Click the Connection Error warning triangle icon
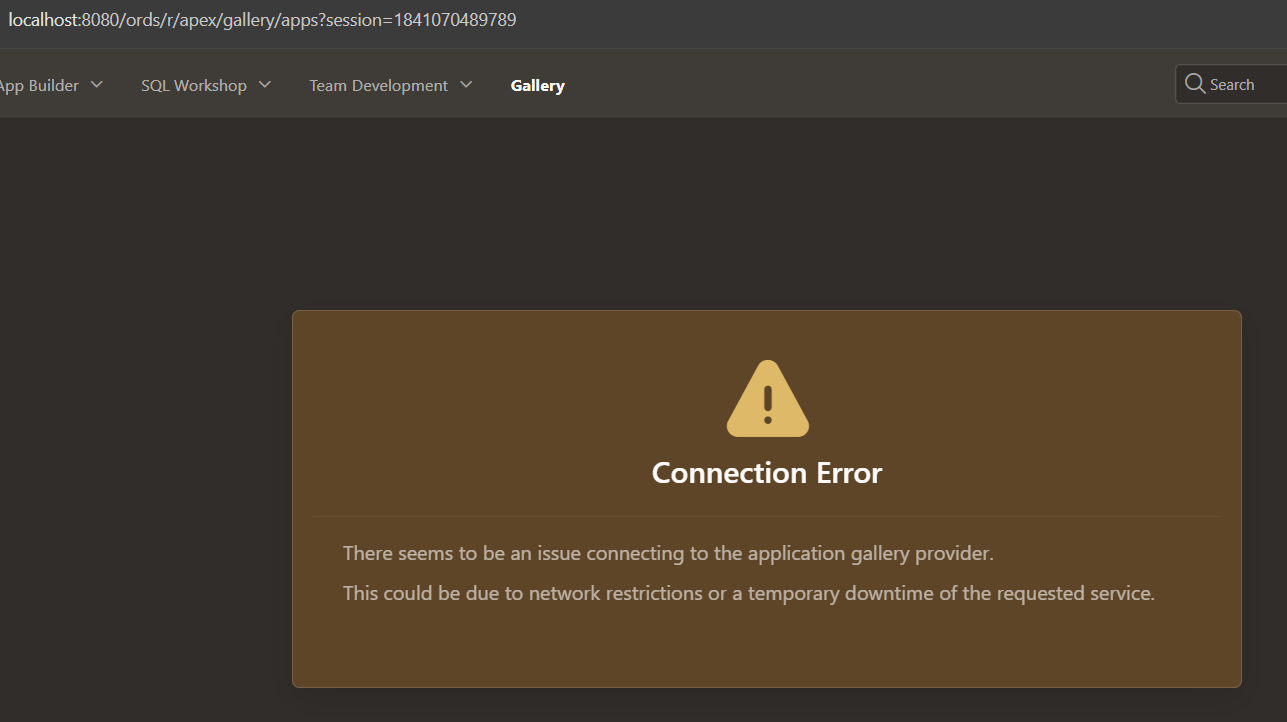Image resolution: width=1287 pixels, height=722 pixels. point(767,399)
